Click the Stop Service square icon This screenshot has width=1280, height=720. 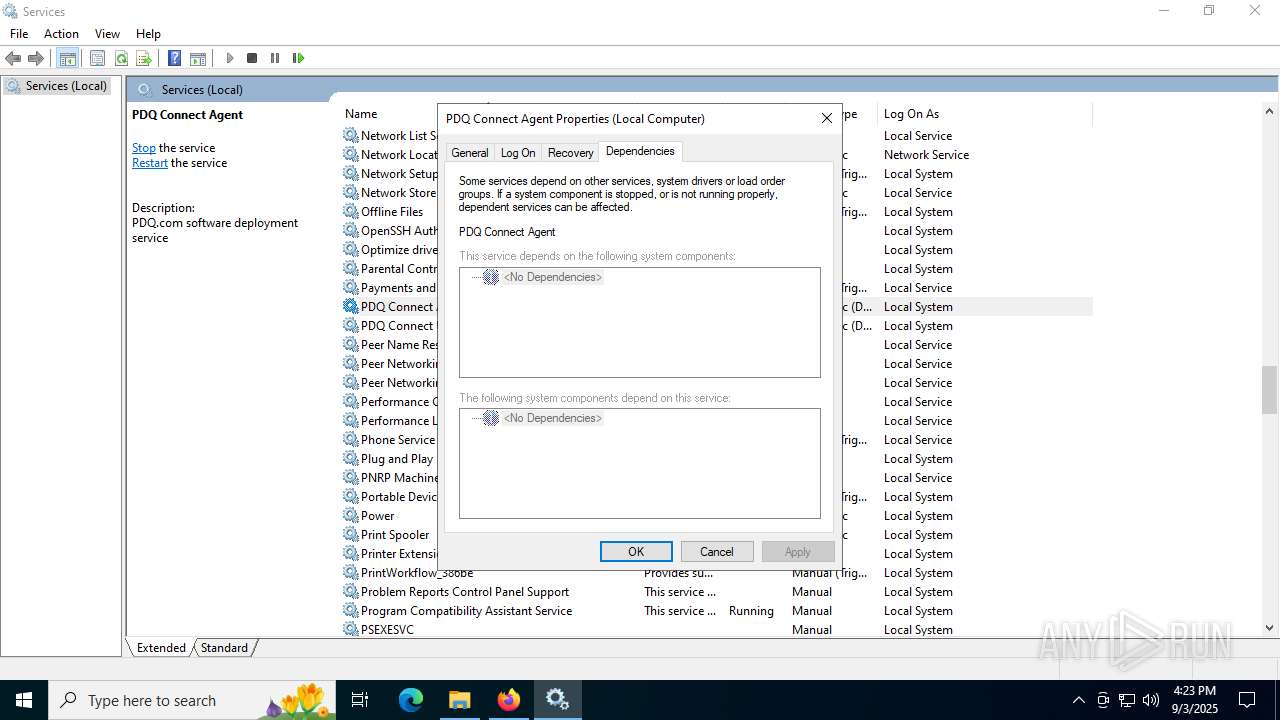[x=252, y=58]
